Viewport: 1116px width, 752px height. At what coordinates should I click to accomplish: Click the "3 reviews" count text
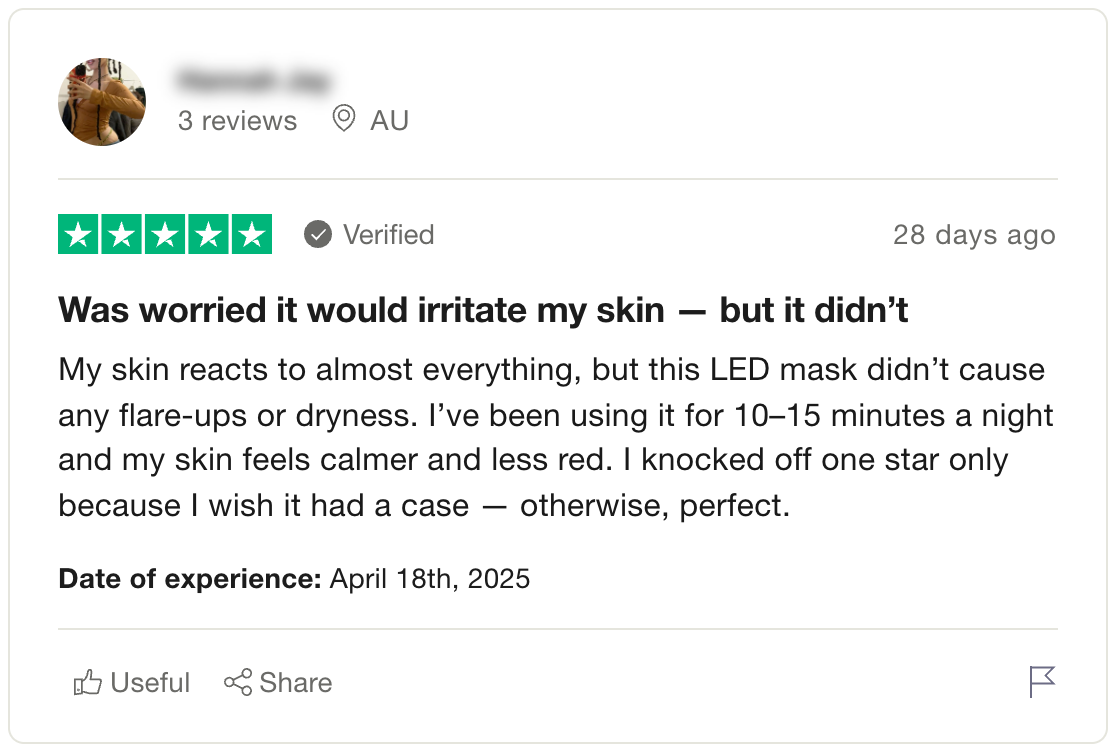click(x=237, y=120)
